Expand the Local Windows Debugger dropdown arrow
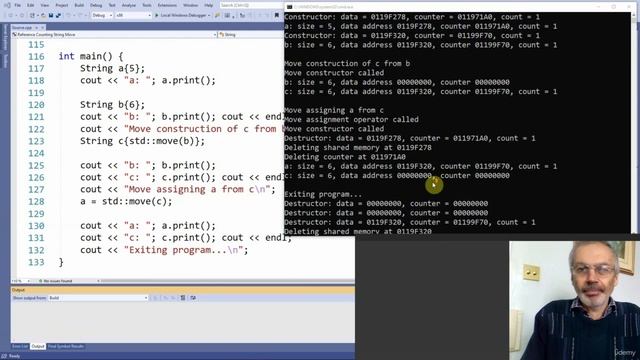Screen dimensions: 640x360 (209, 16)
